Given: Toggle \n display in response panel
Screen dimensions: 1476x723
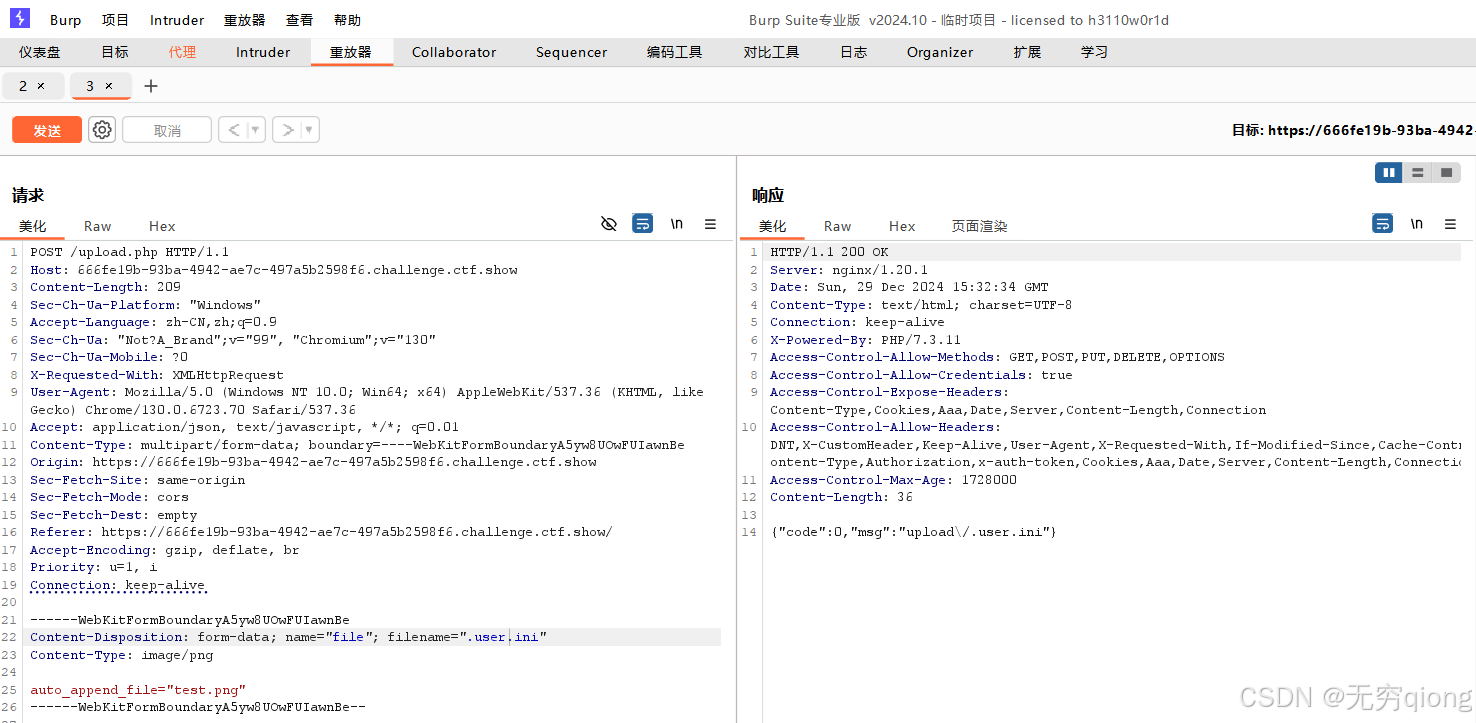Looking at the screenshot, I should (1417, 224).
